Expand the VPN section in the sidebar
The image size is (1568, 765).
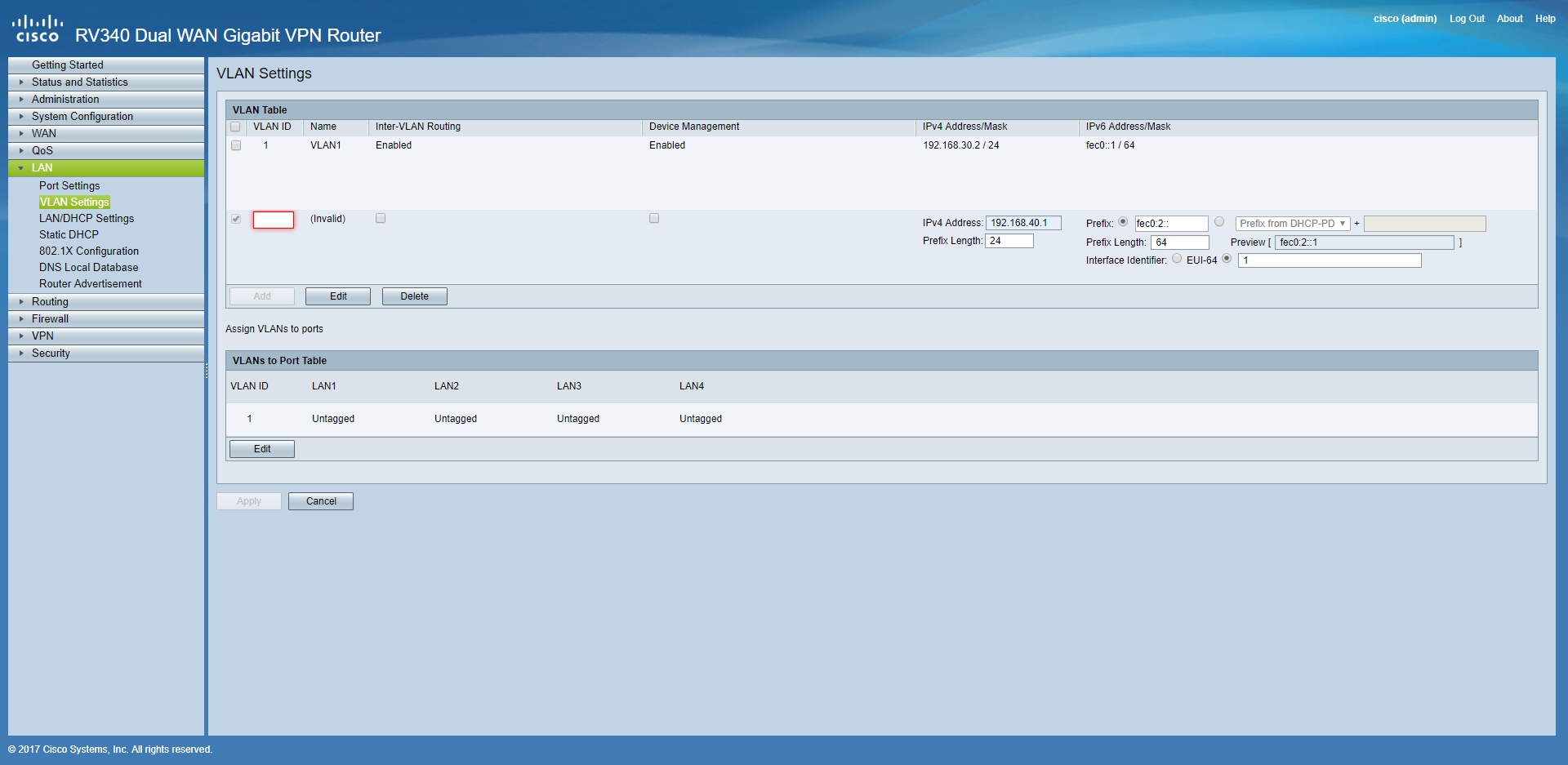coord(42,336)
